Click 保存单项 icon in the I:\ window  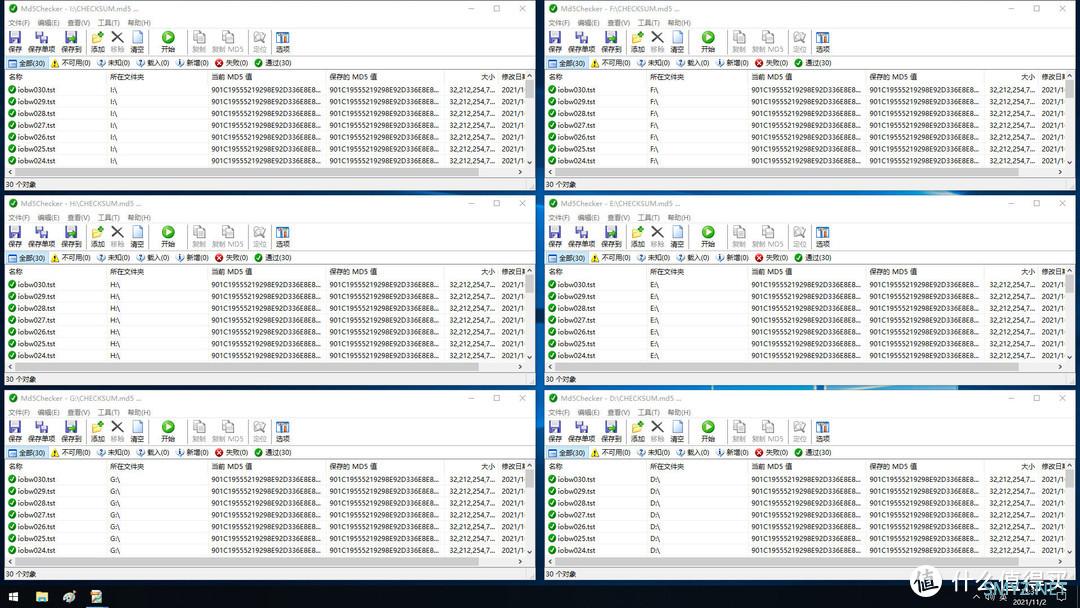coord(41,41)
